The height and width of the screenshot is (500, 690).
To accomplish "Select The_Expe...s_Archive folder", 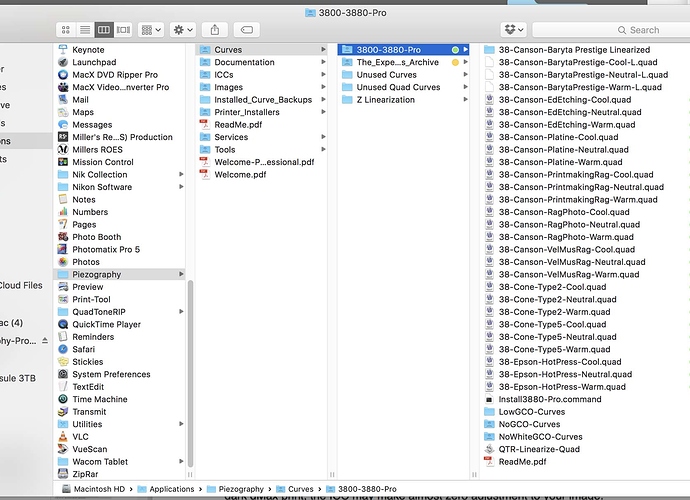I will pos(404,62).
